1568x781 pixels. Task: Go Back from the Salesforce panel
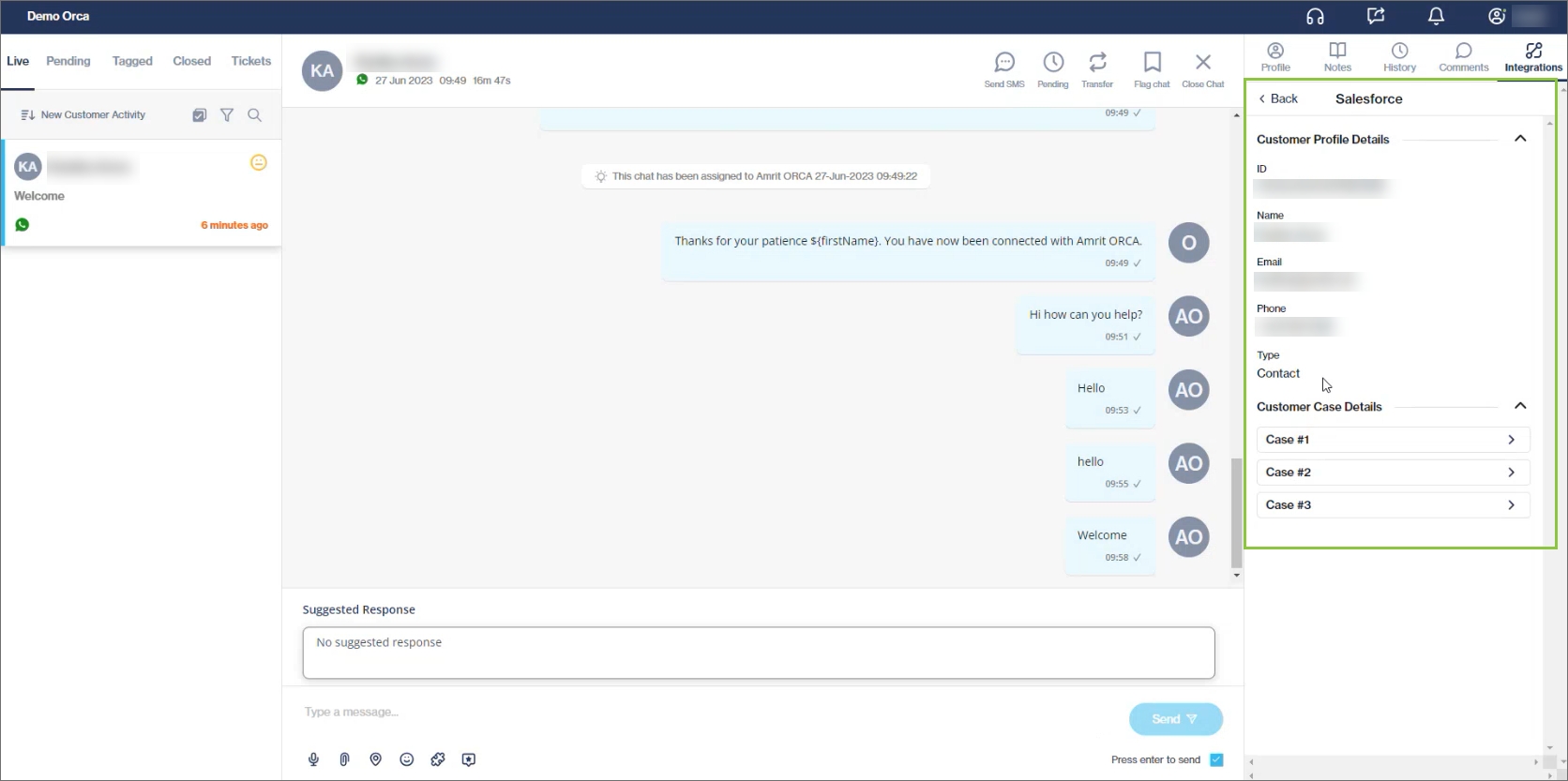1278,98
